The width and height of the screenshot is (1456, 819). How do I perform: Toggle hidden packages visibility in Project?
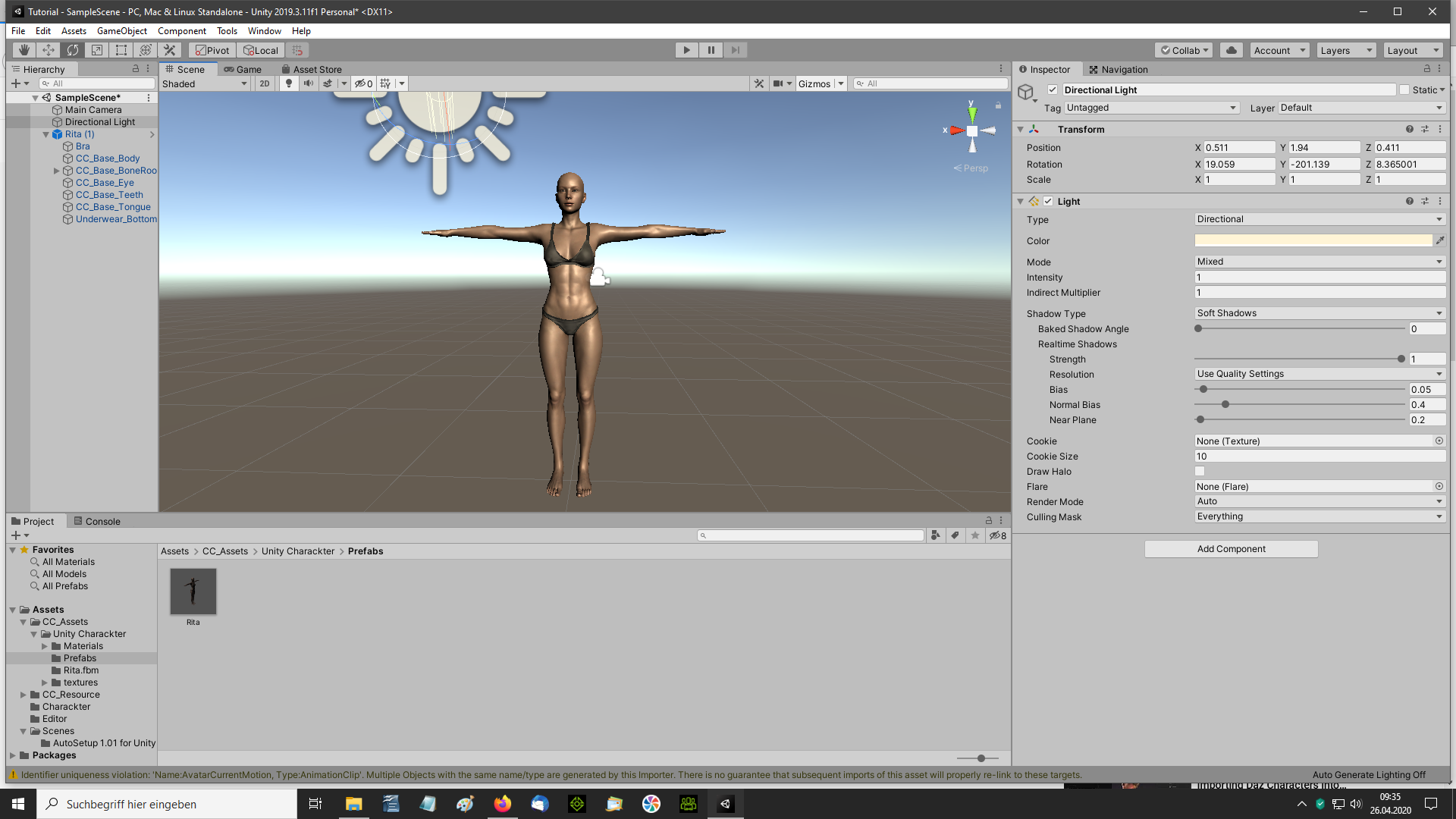point(998,535)
